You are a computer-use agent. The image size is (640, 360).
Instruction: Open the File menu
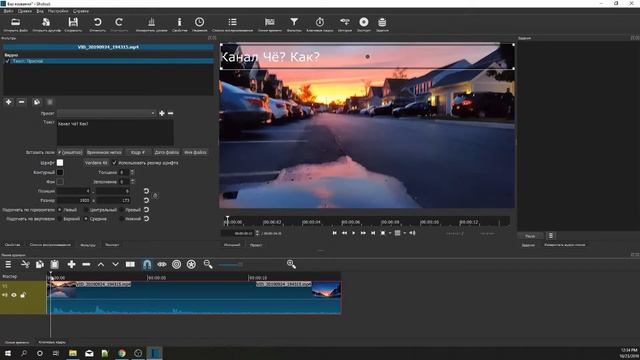point(8,11)
